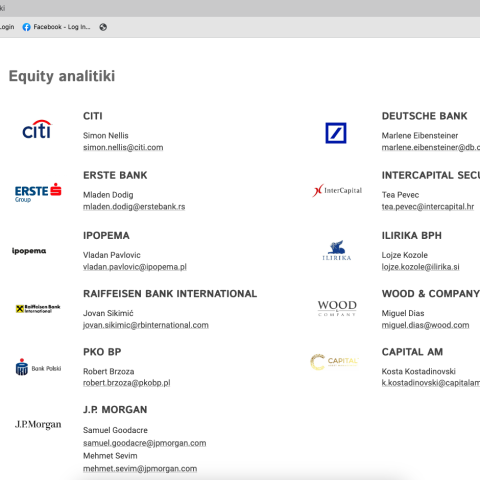The image size is (480, 480).
Task: Click the PKO Bank Polski logo
Action: tap(38, 367)
